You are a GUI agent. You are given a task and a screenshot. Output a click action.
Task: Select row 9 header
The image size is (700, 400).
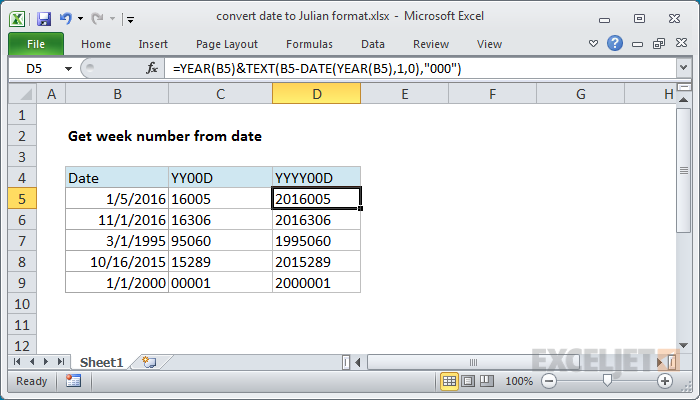pyautogui.click(x=22, y=283)
